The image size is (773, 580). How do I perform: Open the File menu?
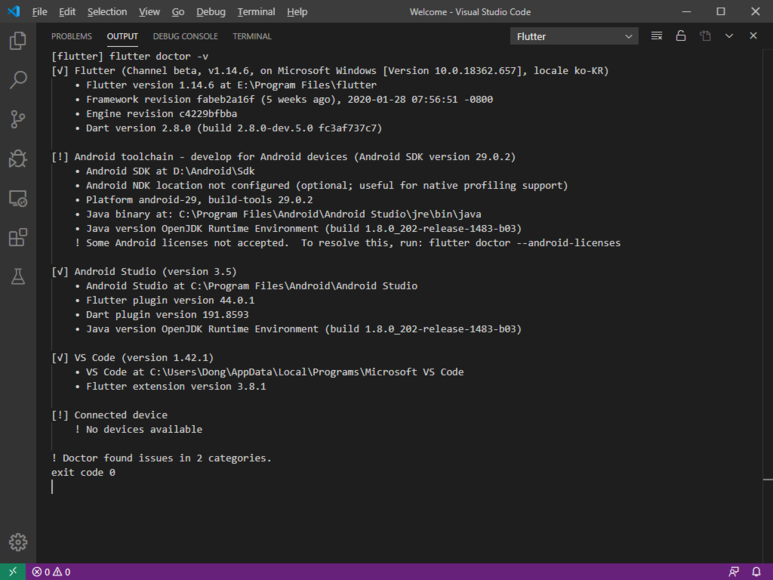(x=39, y=12)
